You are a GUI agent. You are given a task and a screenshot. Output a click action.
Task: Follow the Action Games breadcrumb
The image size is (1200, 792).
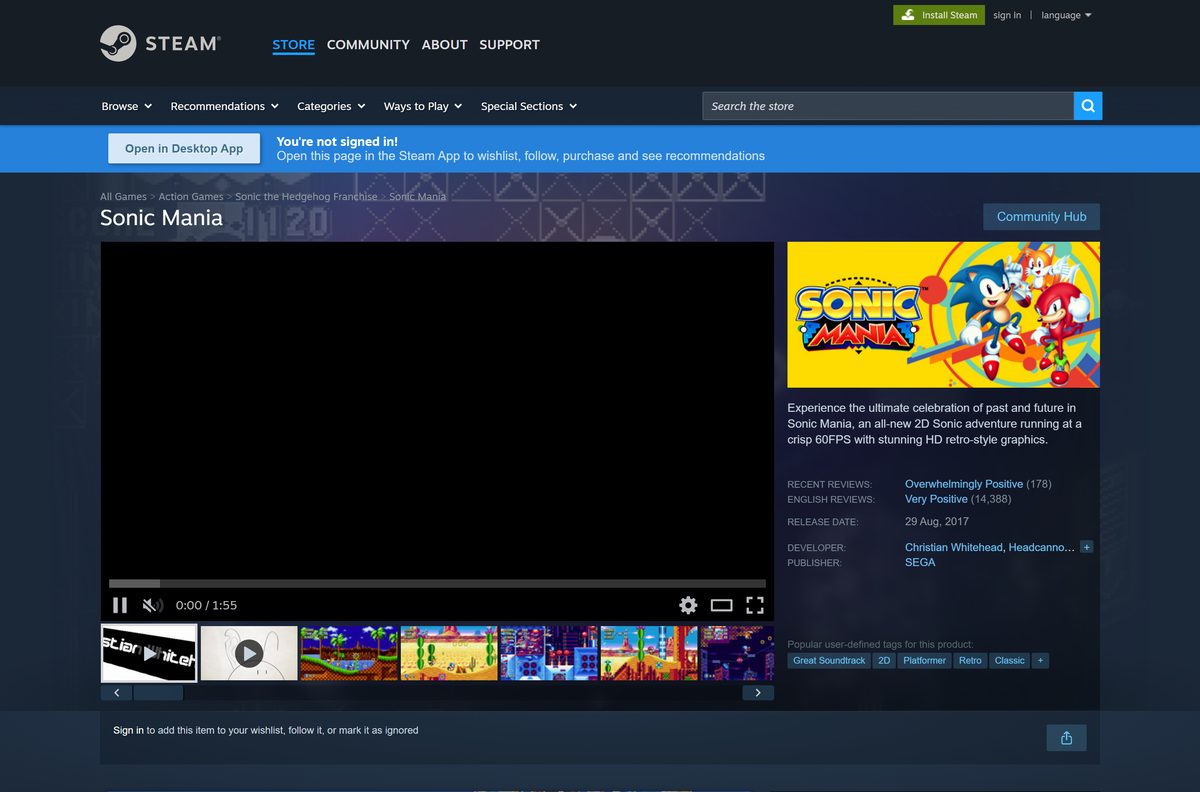(x=191, y=197)
